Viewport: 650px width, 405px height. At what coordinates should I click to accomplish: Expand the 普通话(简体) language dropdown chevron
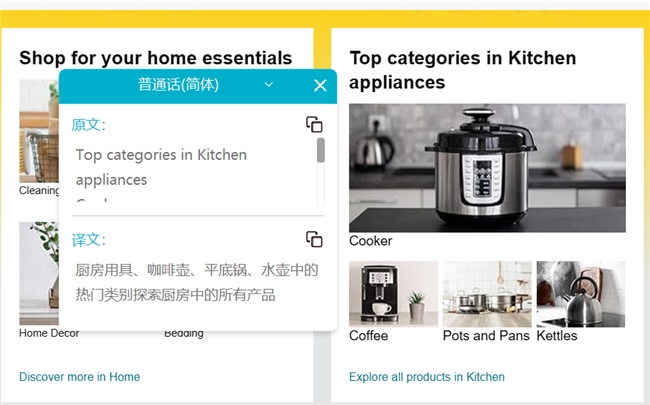pyautogui.click(x=269, y=85)
